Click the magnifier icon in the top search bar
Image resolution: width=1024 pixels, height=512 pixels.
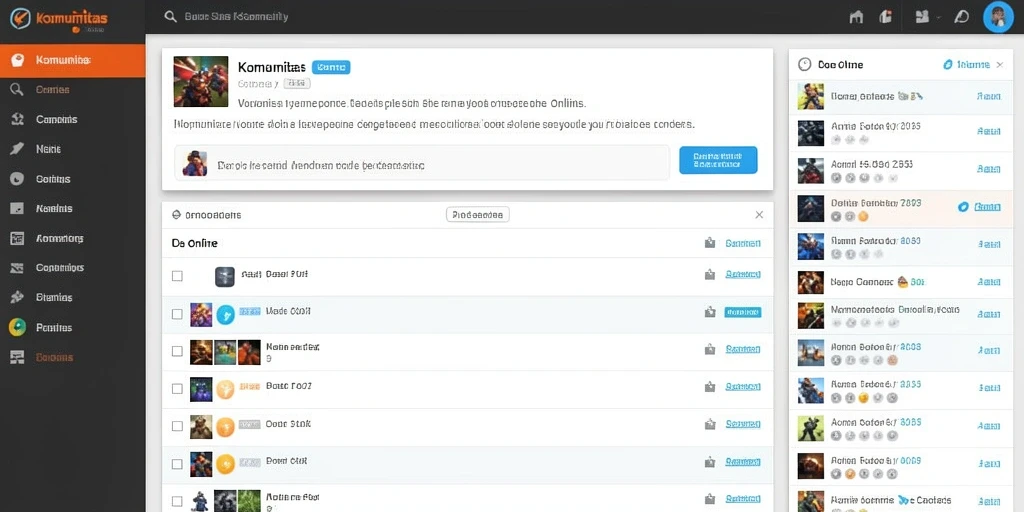[x=170, y=17]
